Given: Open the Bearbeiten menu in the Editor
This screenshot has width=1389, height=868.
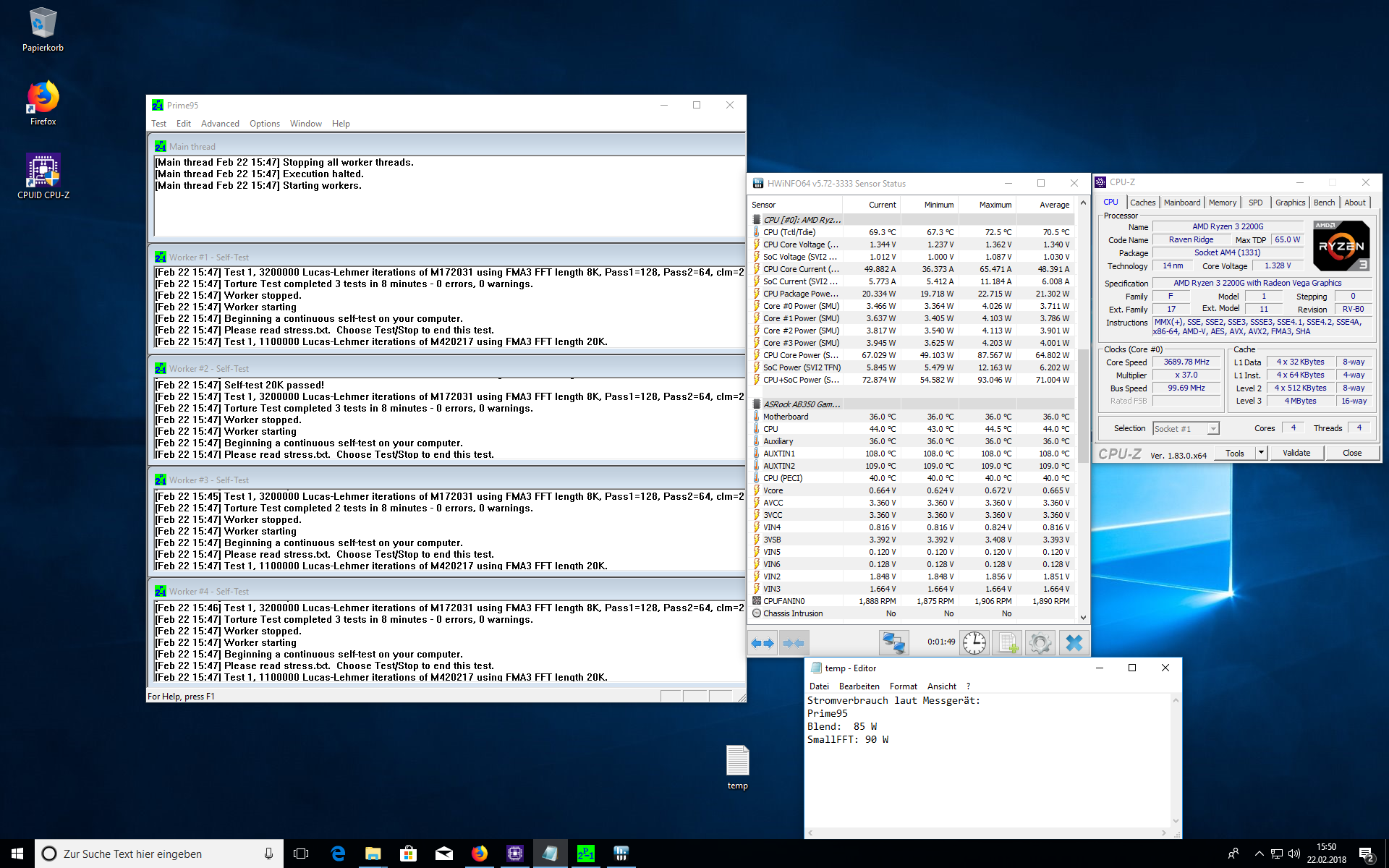Looking at the screenshot, I should click(859, 686).
